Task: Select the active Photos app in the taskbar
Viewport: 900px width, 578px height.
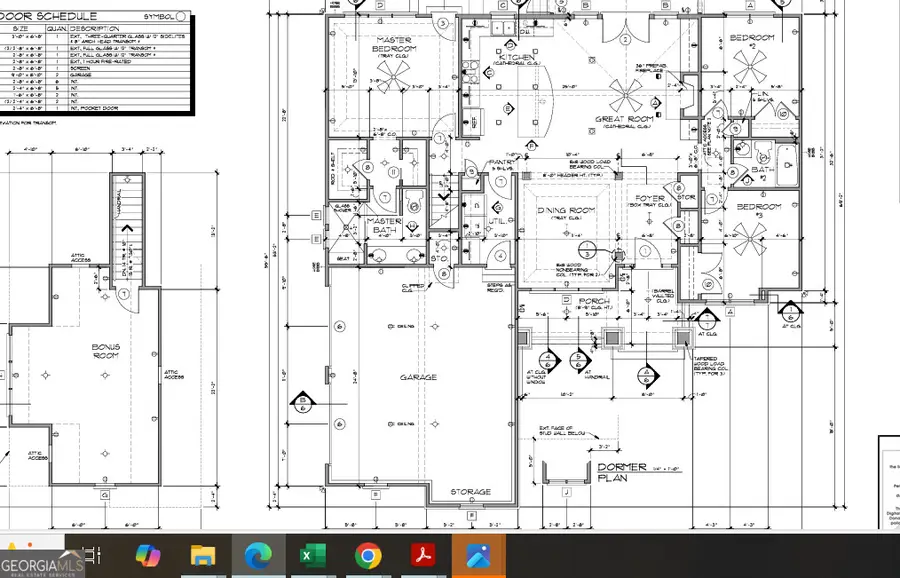Action: (479, 557)
